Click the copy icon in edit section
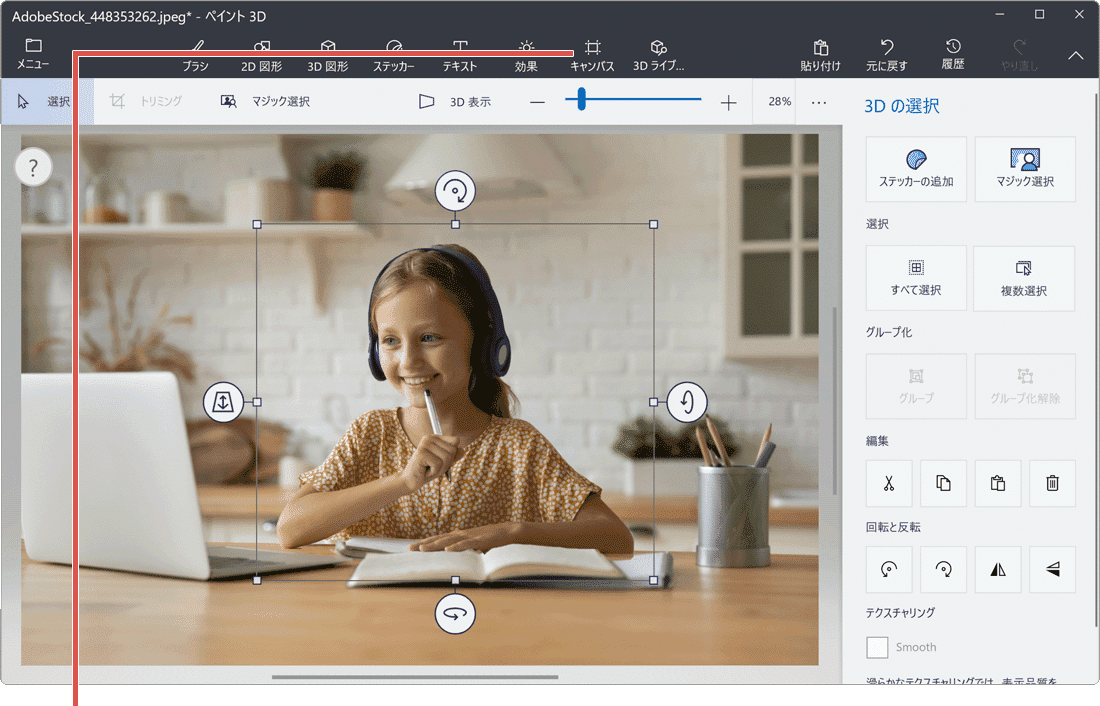The height and width of the screenshot is (706, 1100). (943, 483)
